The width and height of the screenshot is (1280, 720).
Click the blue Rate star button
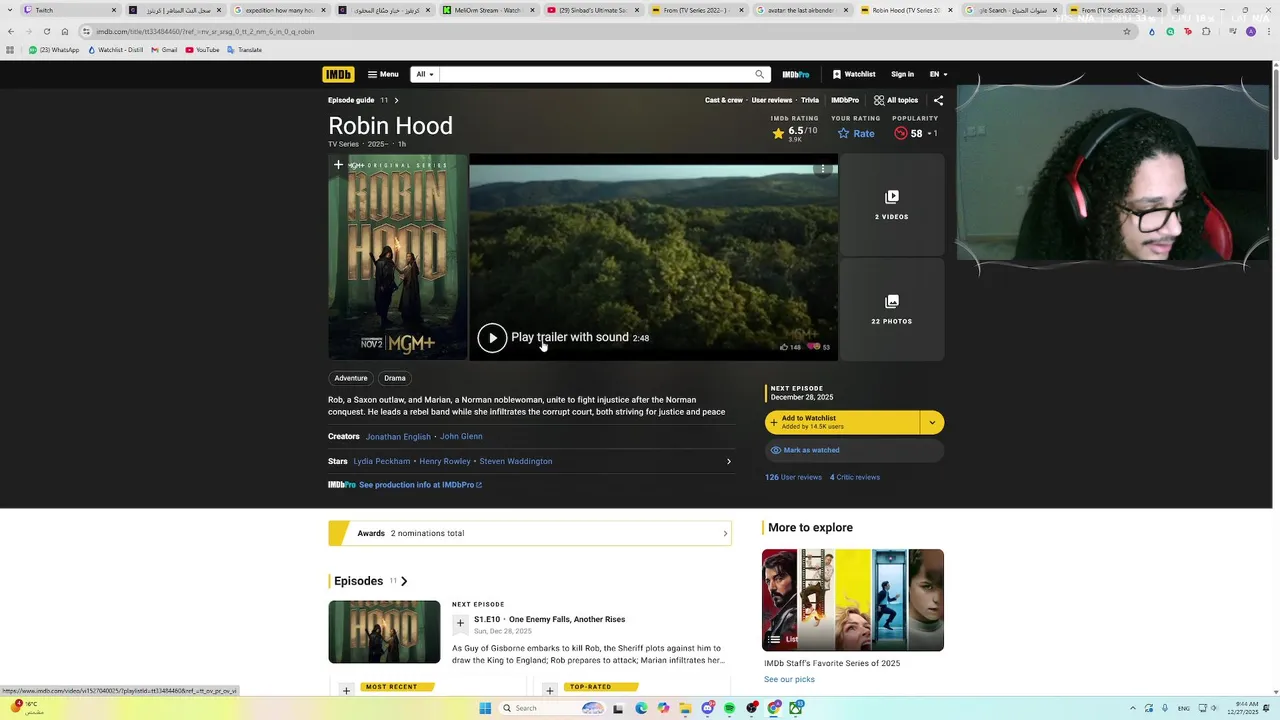pos(856,133)
